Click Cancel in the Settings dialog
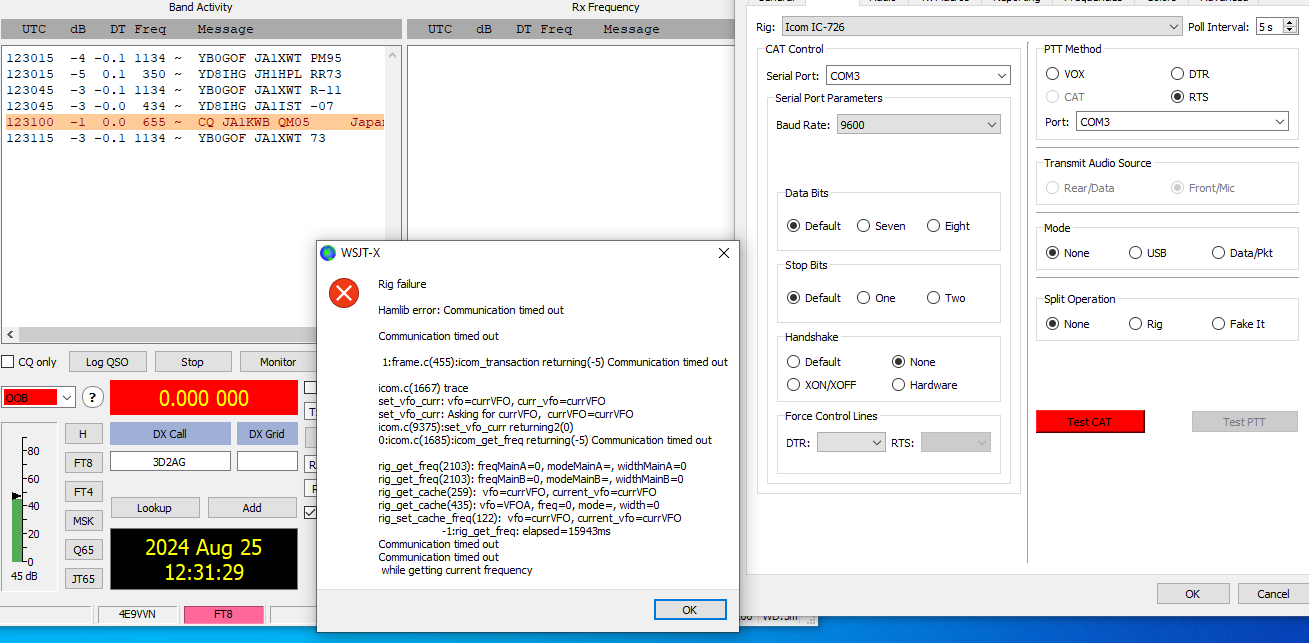The image size is (1309, 643). (x=1273, y=594)
